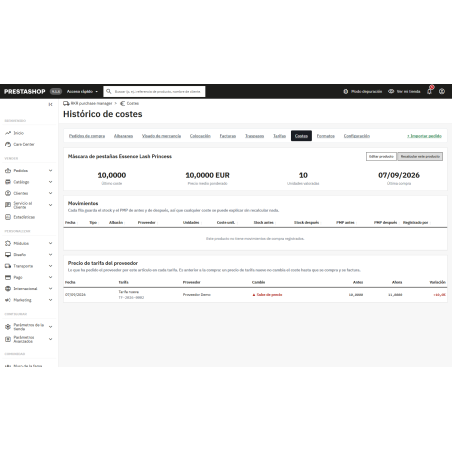This screenshot has width=452, height=452.
Task: Expand the Módulos submenu chevron
Action: point(51,243)
